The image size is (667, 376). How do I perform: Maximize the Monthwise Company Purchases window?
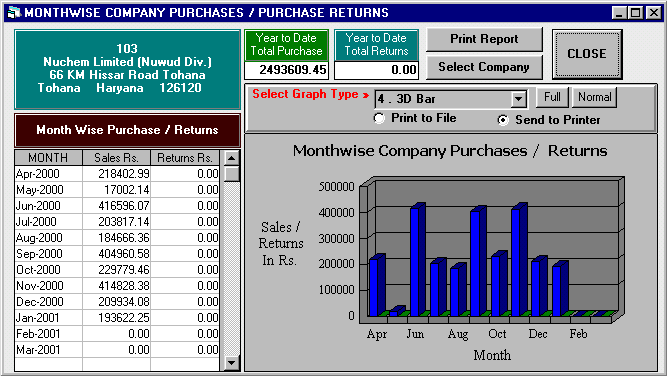[636, 13]
